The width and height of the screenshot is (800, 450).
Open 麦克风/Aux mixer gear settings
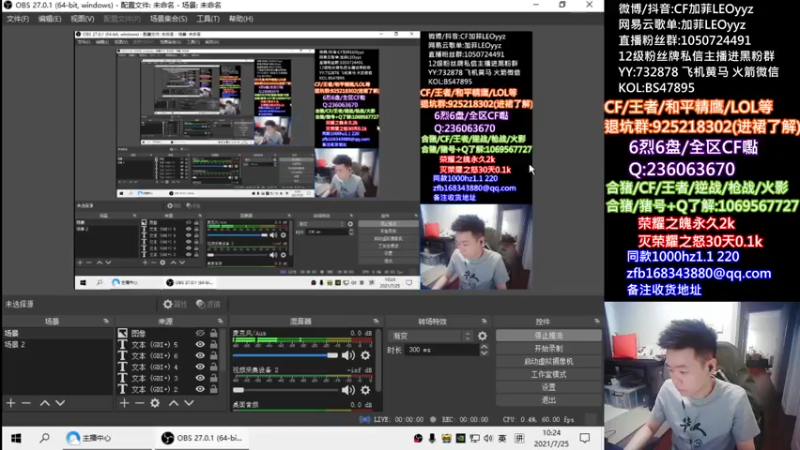coord(365,355)
